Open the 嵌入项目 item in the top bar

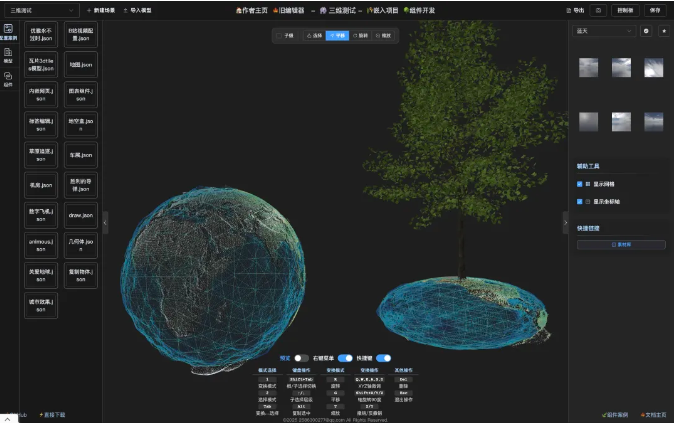[383, 10]
